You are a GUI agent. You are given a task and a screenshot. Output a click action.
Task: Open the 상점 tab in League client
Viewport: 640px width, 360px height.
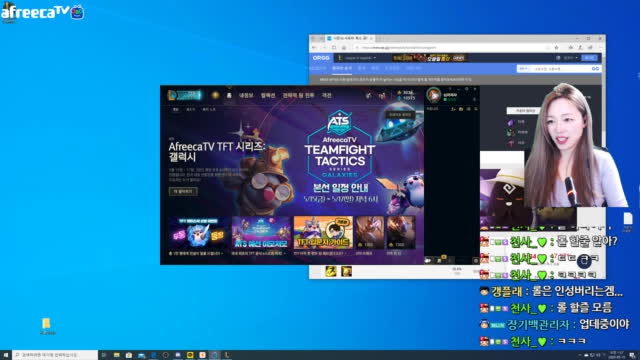pos(327,95)
